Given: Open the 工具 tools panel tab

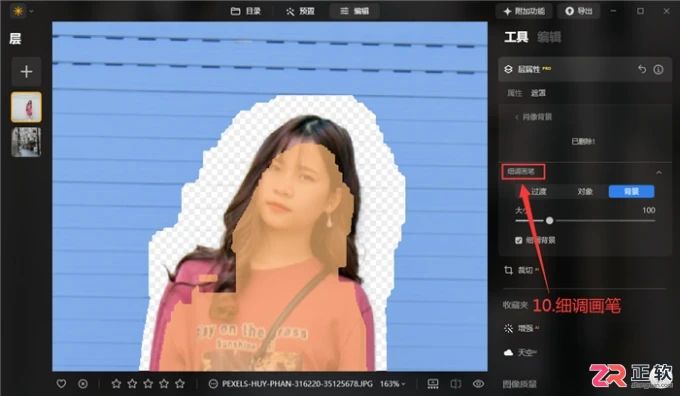Looking at the screenshot, I should [516, 37].
